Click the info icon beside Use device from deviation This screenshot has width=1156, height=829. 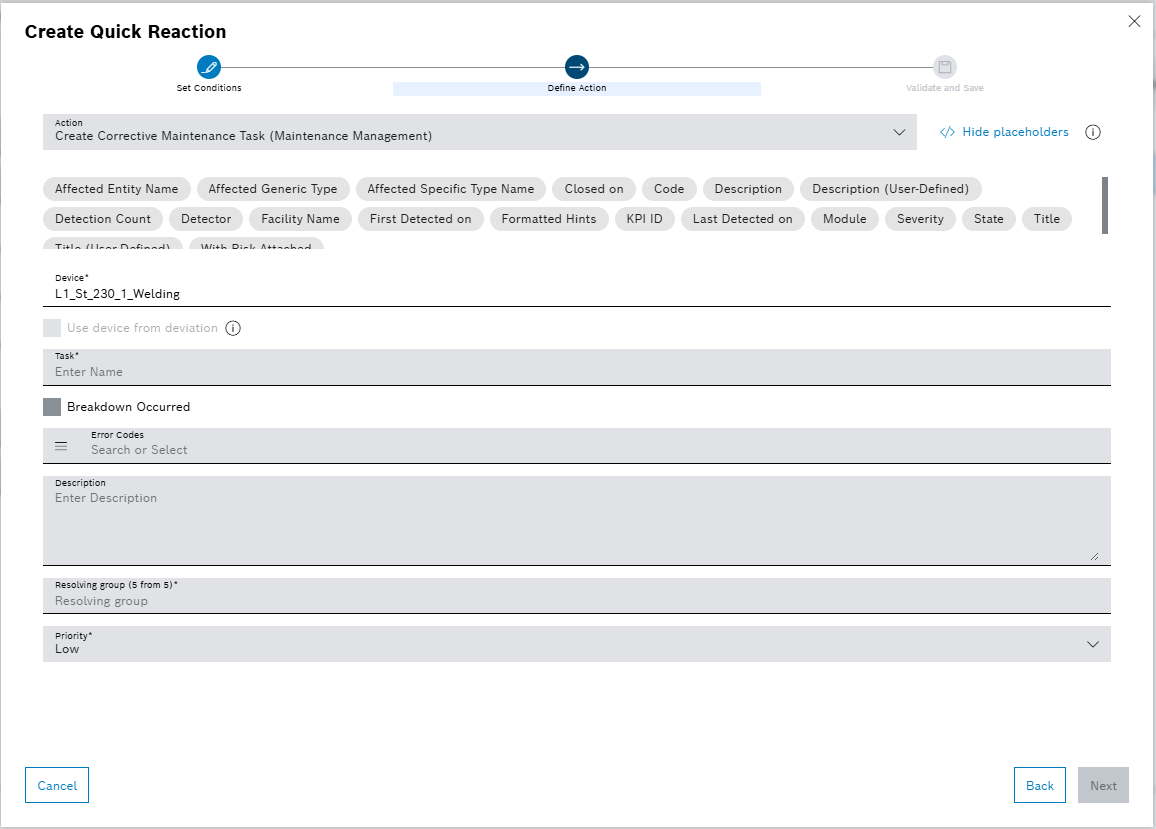tap(233, 327)
